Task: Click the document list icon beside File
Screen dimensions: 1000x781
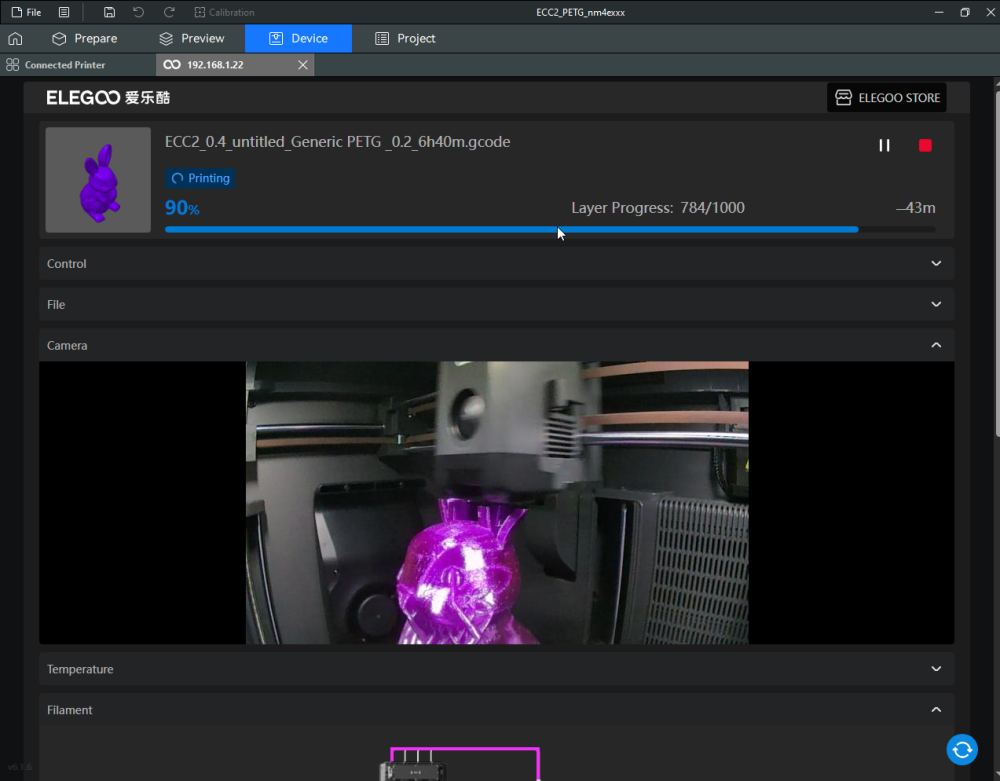Action: [x=64, y=12]
